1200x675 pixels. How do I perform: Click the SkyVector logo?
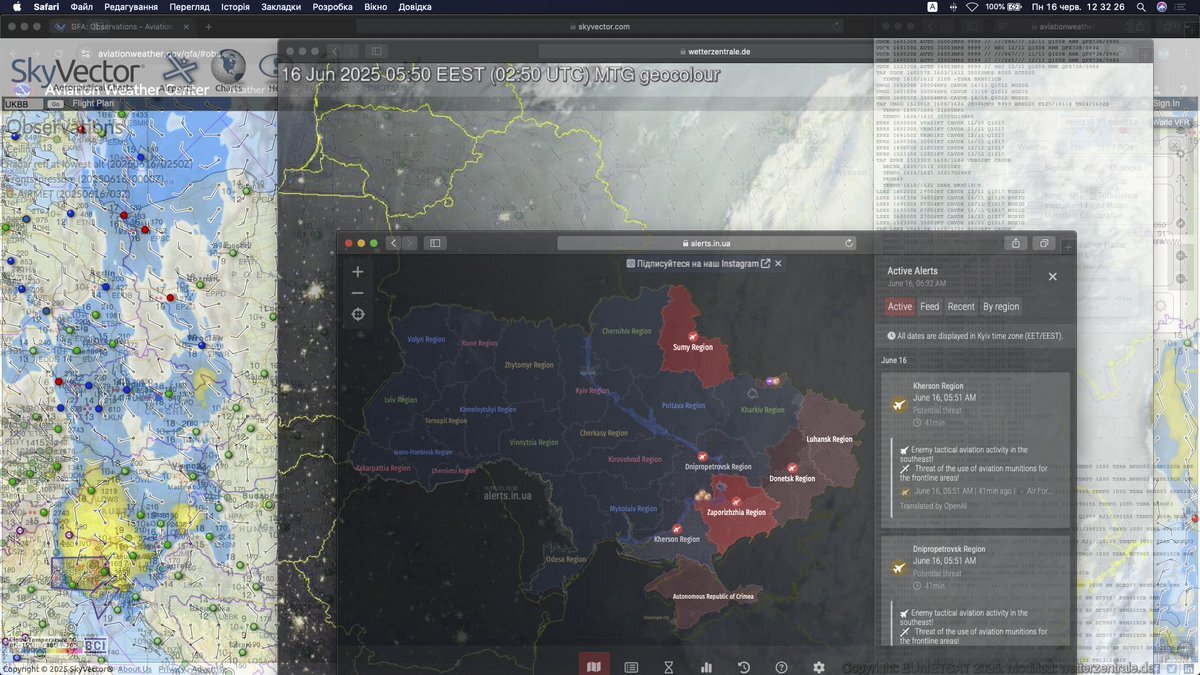pyautogui.click(x=76, y=72)
